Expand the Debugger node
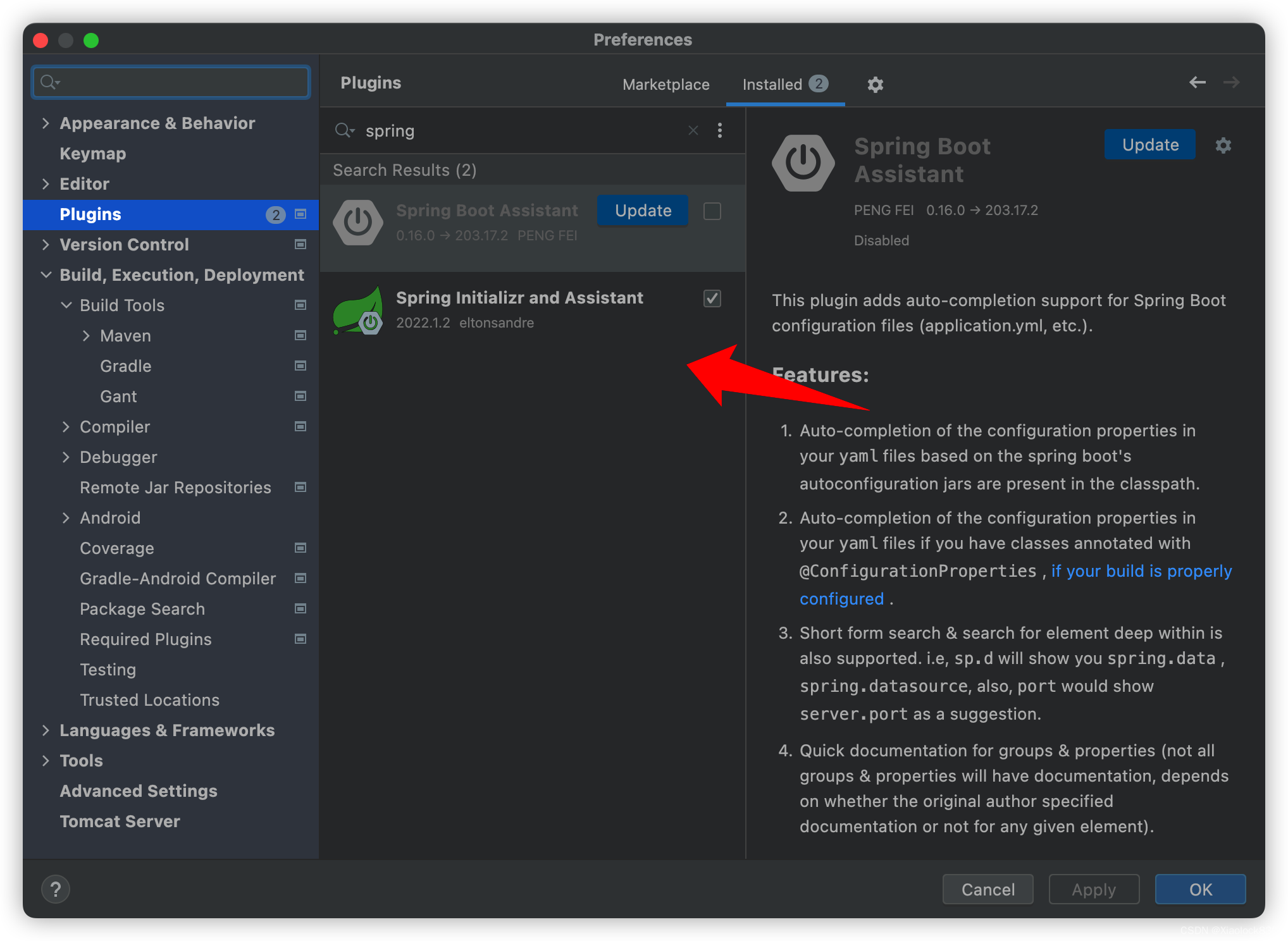This screenshot has height=941, width=1288. (66, 457)
